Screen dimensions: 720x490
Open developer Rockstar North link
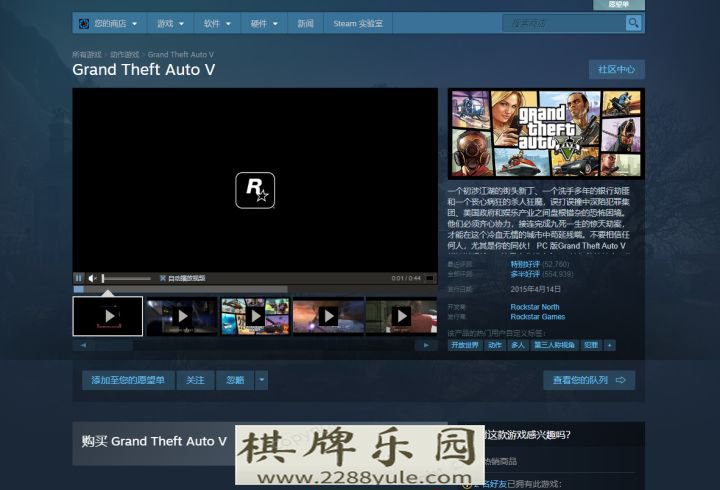(535, 307)
